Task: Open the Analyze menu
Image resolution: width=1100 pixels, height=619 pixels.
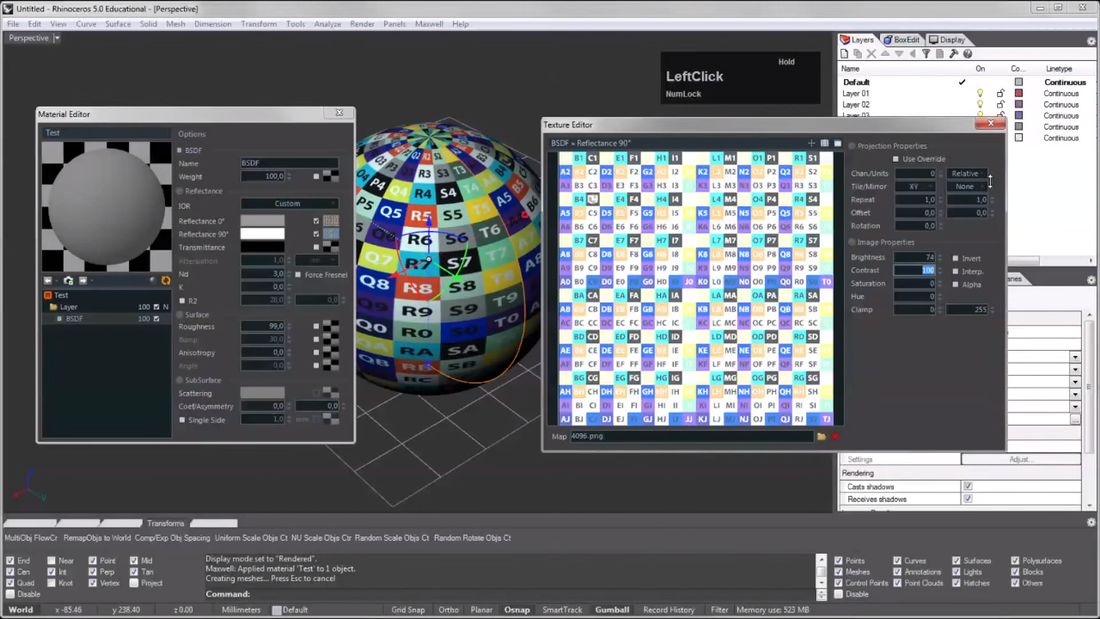Action: (x=327, y=24)
